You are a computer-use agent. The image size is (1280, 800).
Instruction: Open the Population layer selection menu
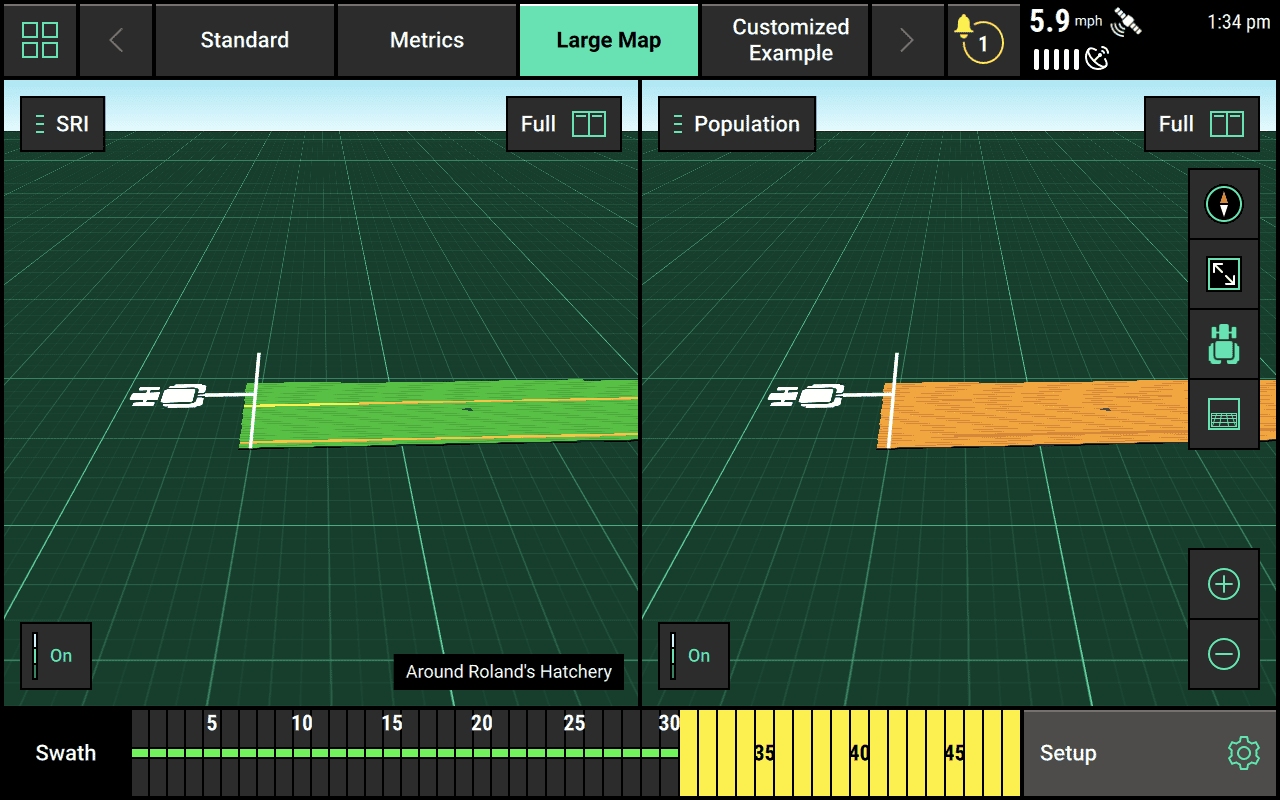tap(737, 123)
